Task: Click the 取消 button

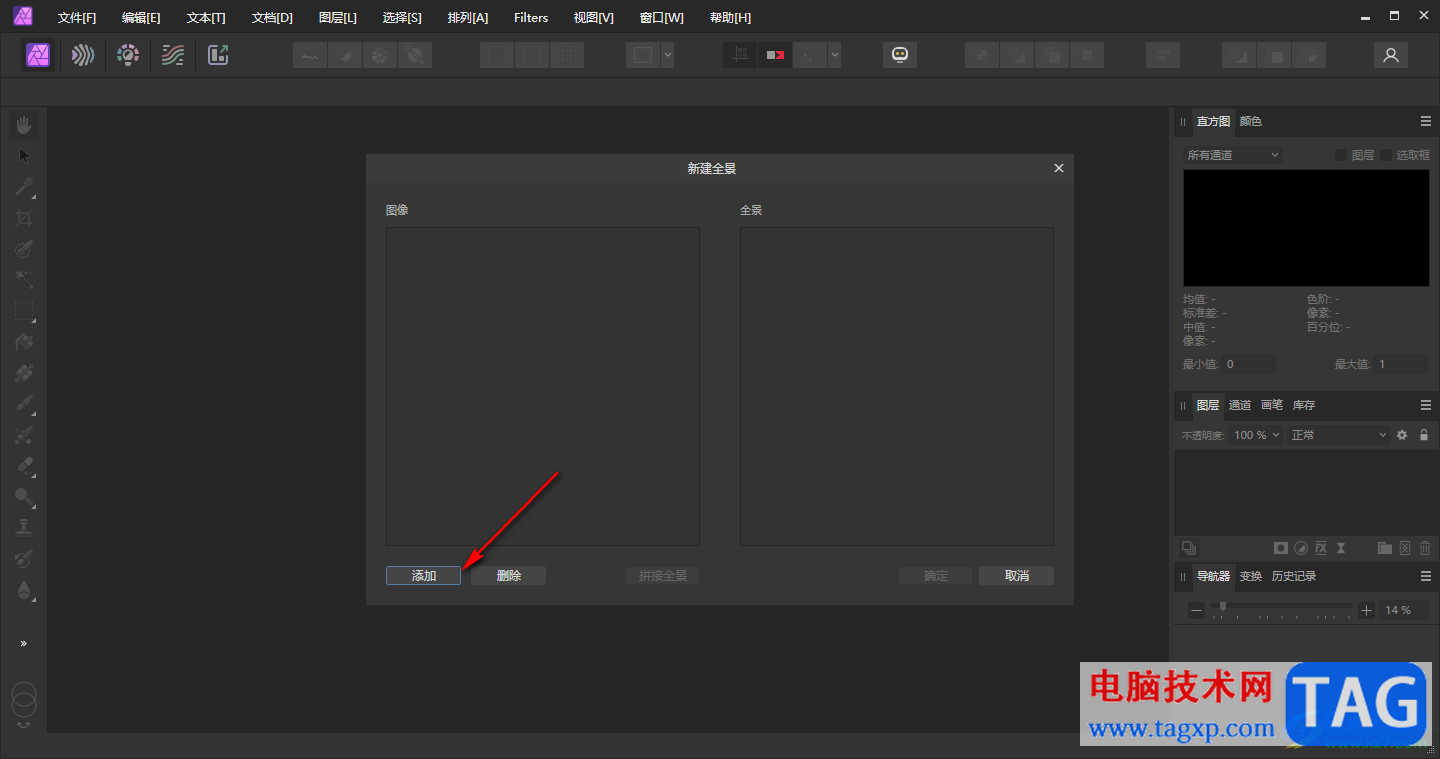Action: tap(1017, 576)
